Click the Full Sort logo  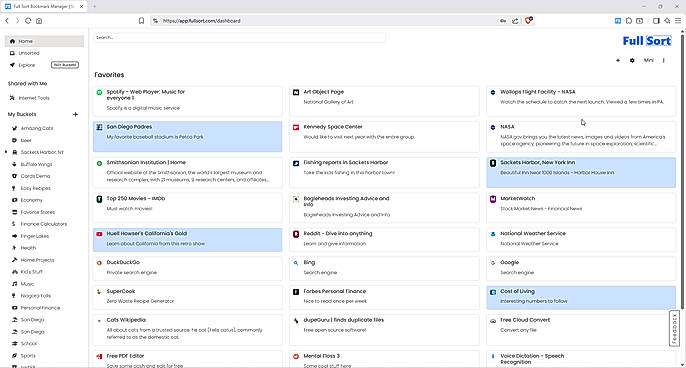click(x=647, y=41)
